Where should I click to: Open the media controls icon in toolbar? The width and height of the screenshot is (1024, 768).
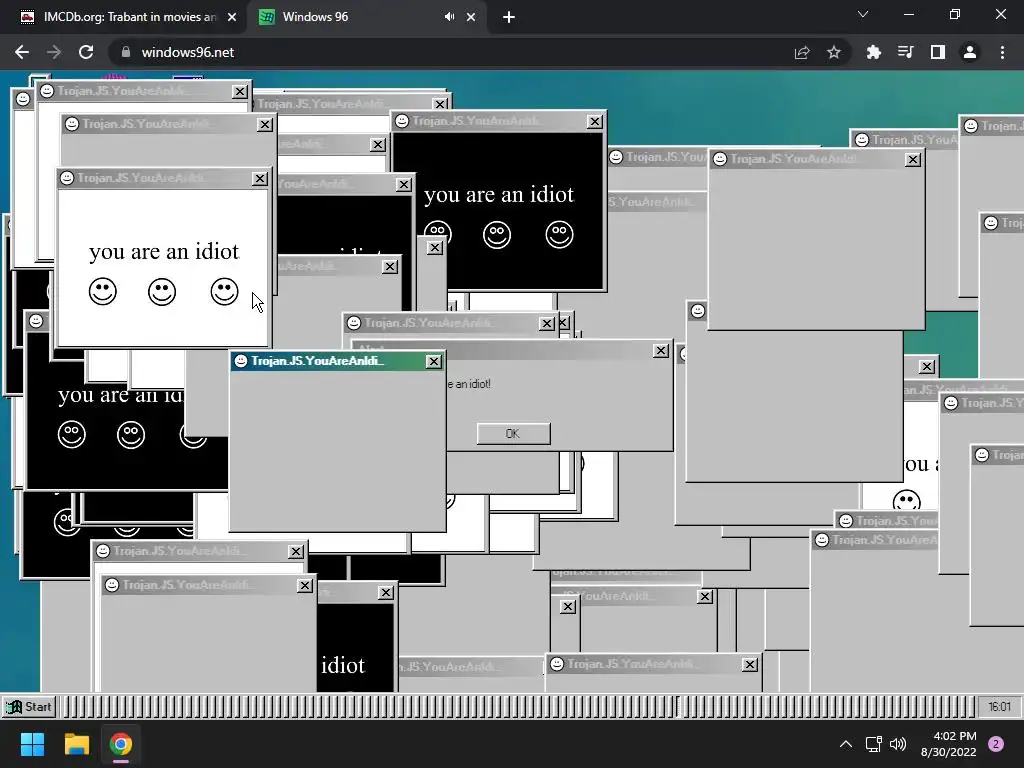[906, 52]
